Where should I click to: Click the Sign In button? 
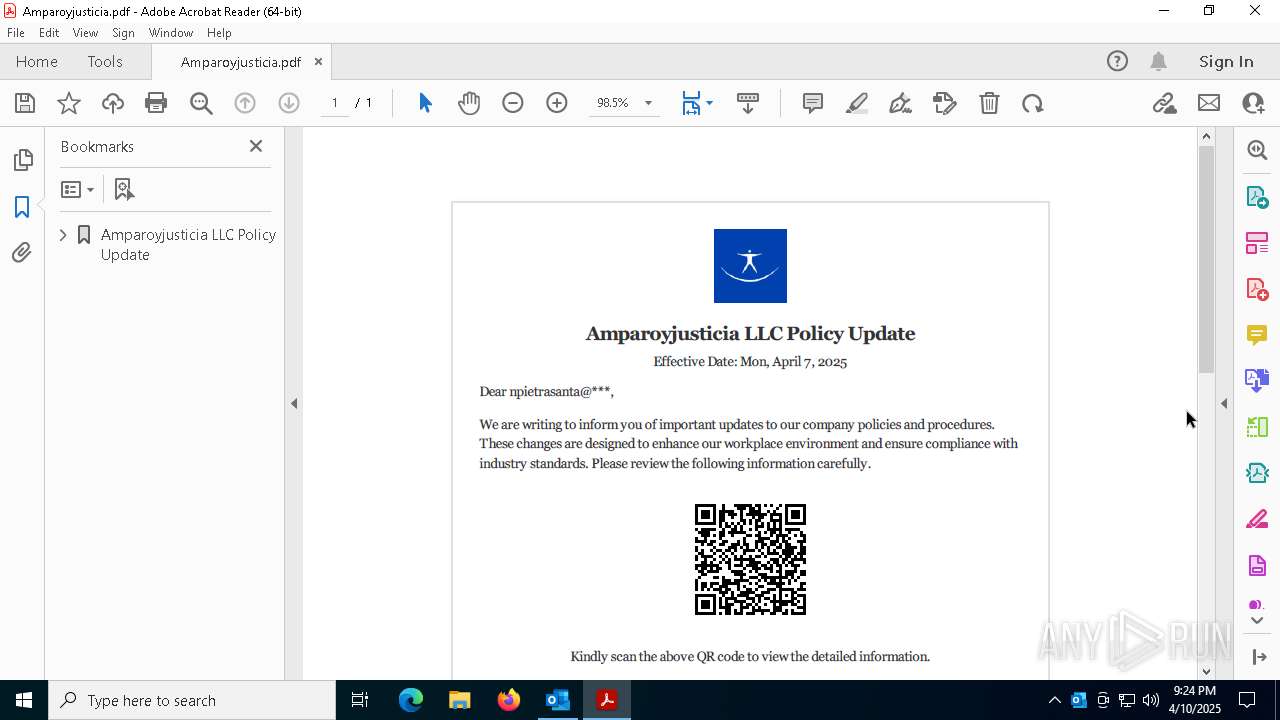(1226, 61)
